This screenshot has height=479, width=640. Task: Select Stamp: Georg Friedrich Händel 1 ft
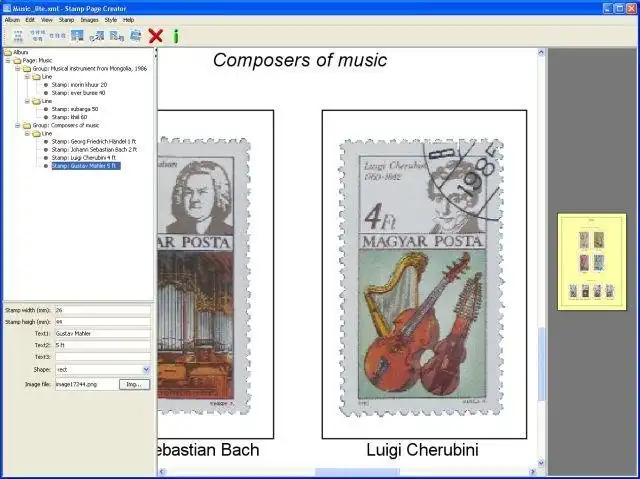[94, 142]
